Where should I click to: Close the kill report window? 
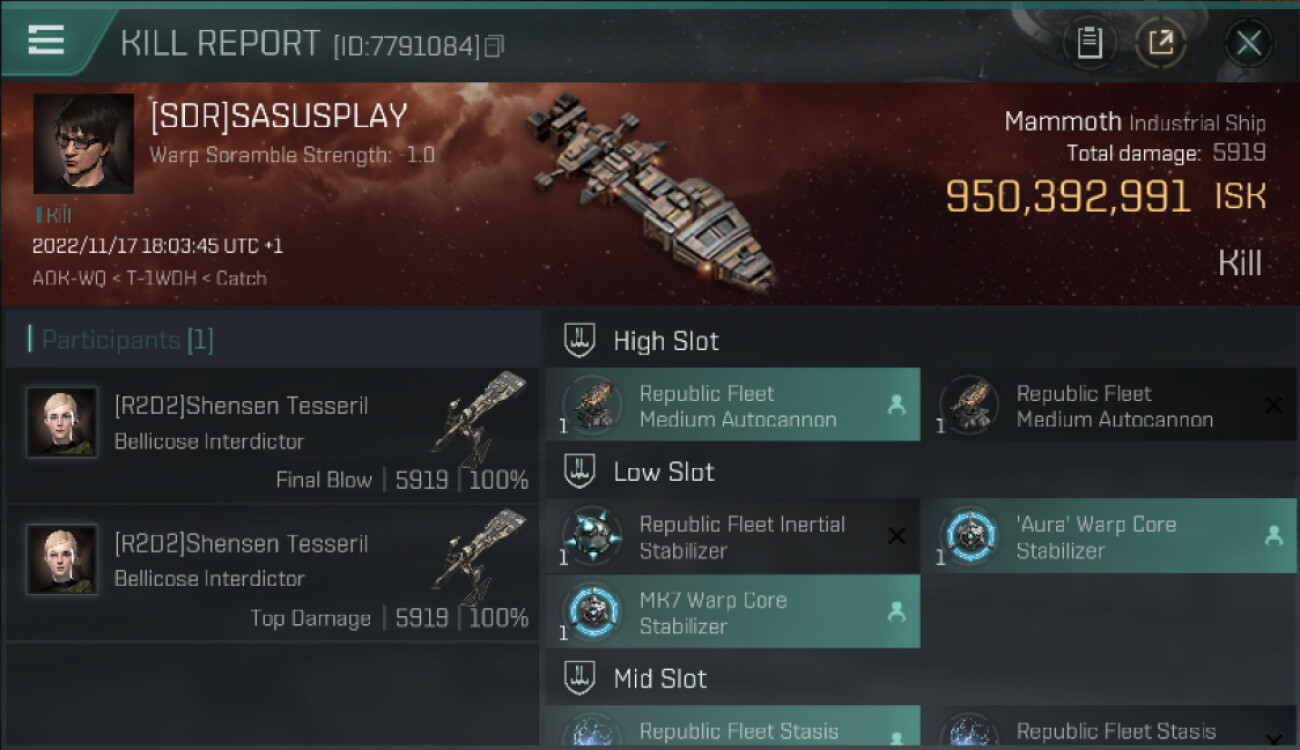pos(1248,43)
